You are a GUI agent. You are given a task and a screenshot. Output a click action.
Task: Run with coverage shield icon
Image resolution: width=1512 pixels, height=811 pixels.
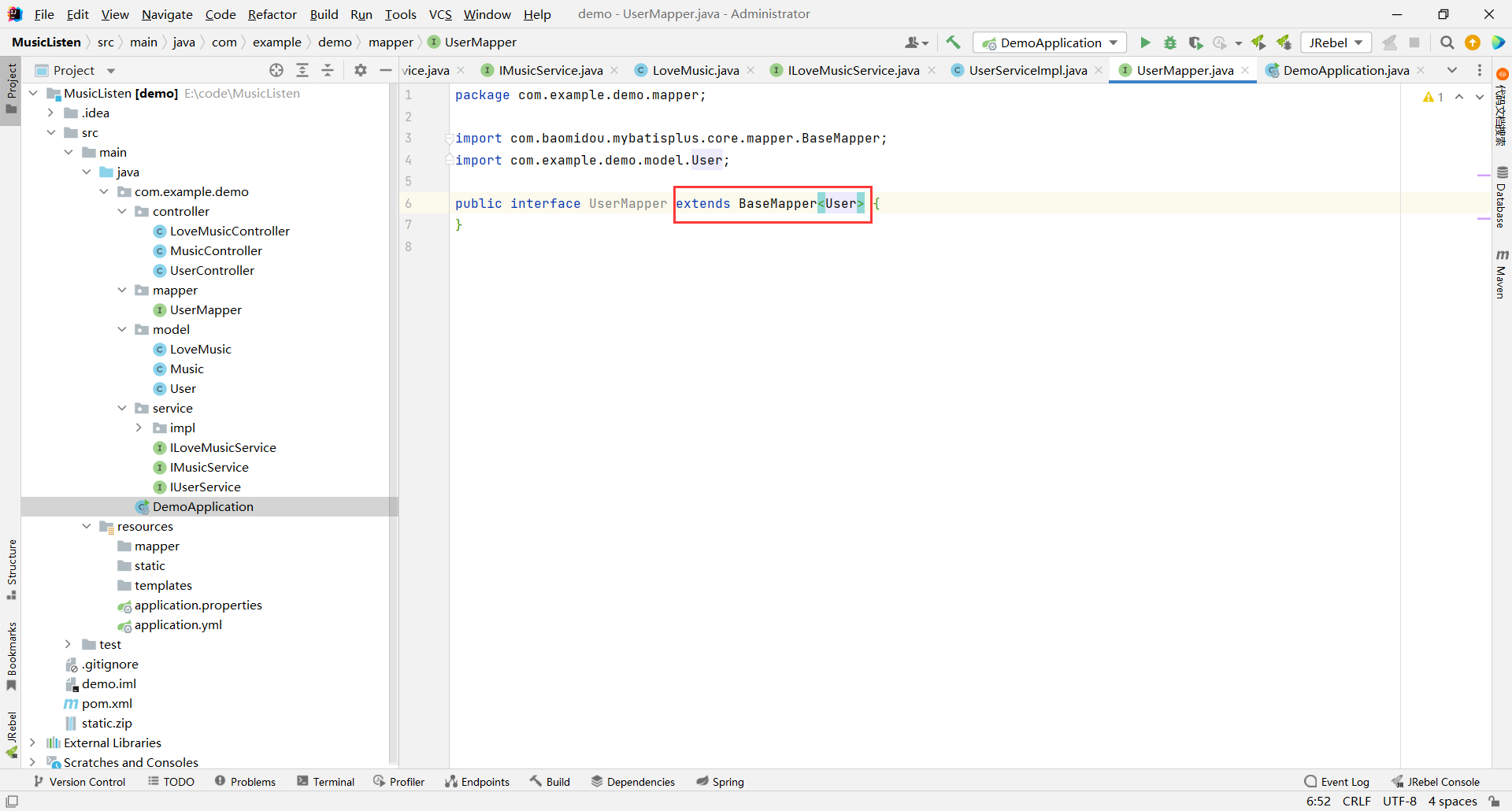[1195, 43]
